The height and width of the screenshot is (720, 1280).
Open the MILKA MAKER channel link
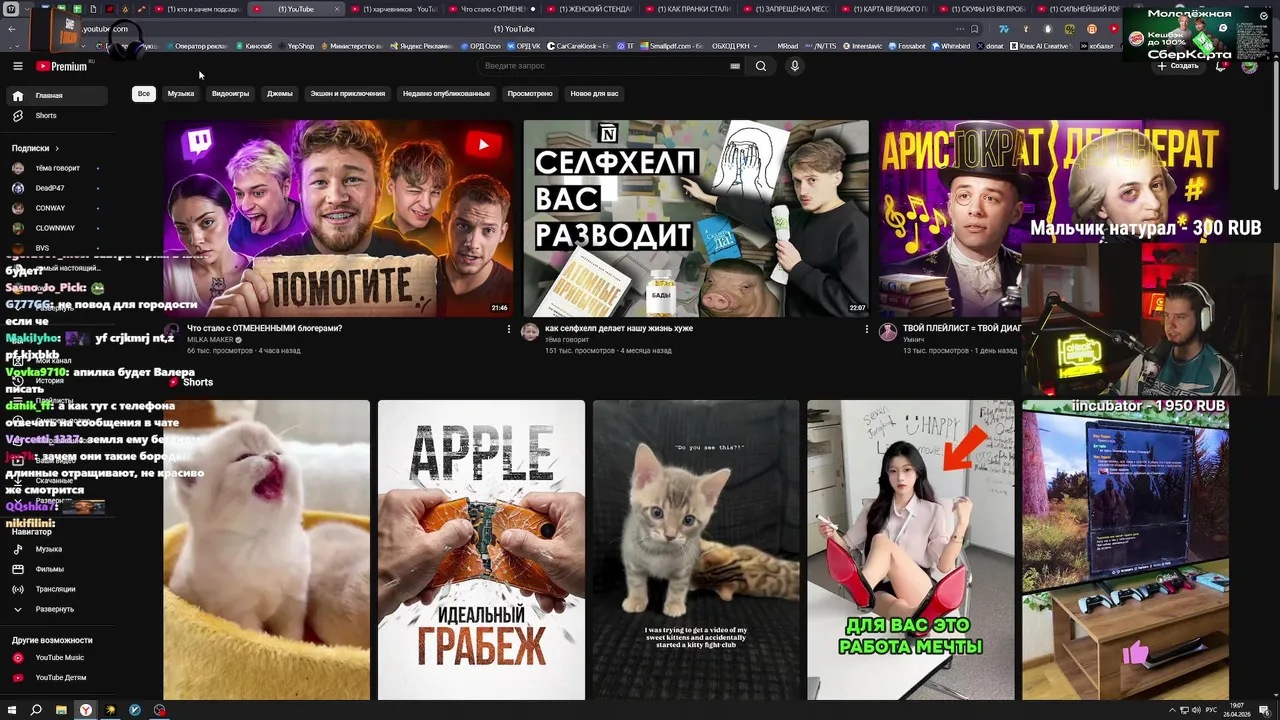tap(210, 340)
